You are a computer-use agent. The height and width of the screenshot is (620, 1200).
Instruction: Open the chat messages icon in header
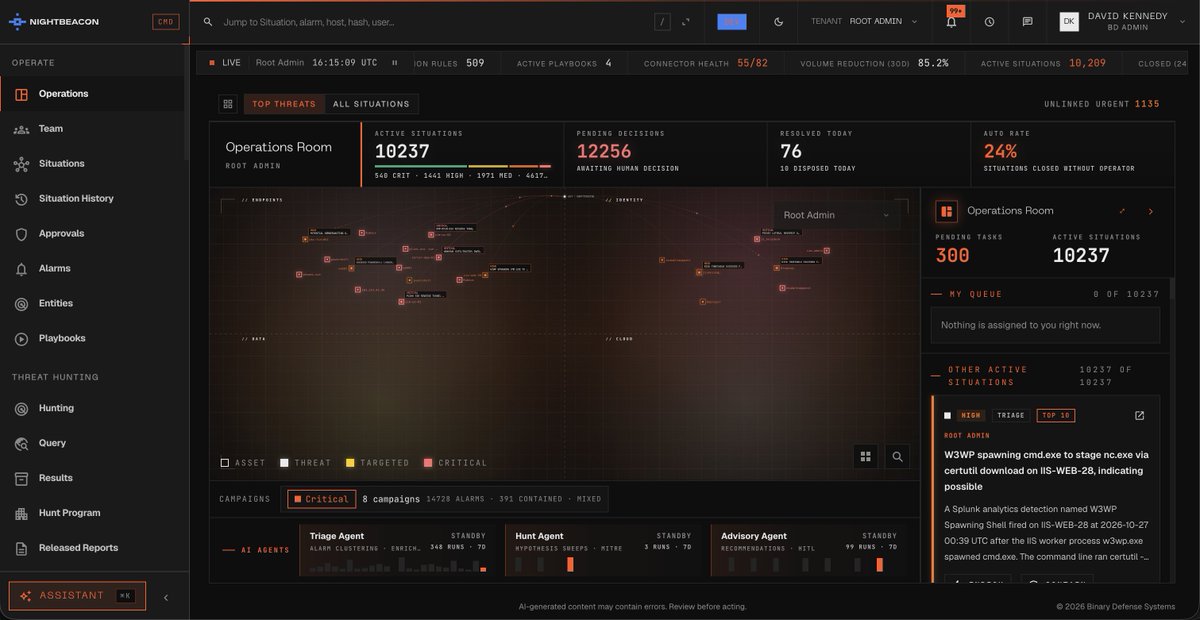click(1027, 21)
